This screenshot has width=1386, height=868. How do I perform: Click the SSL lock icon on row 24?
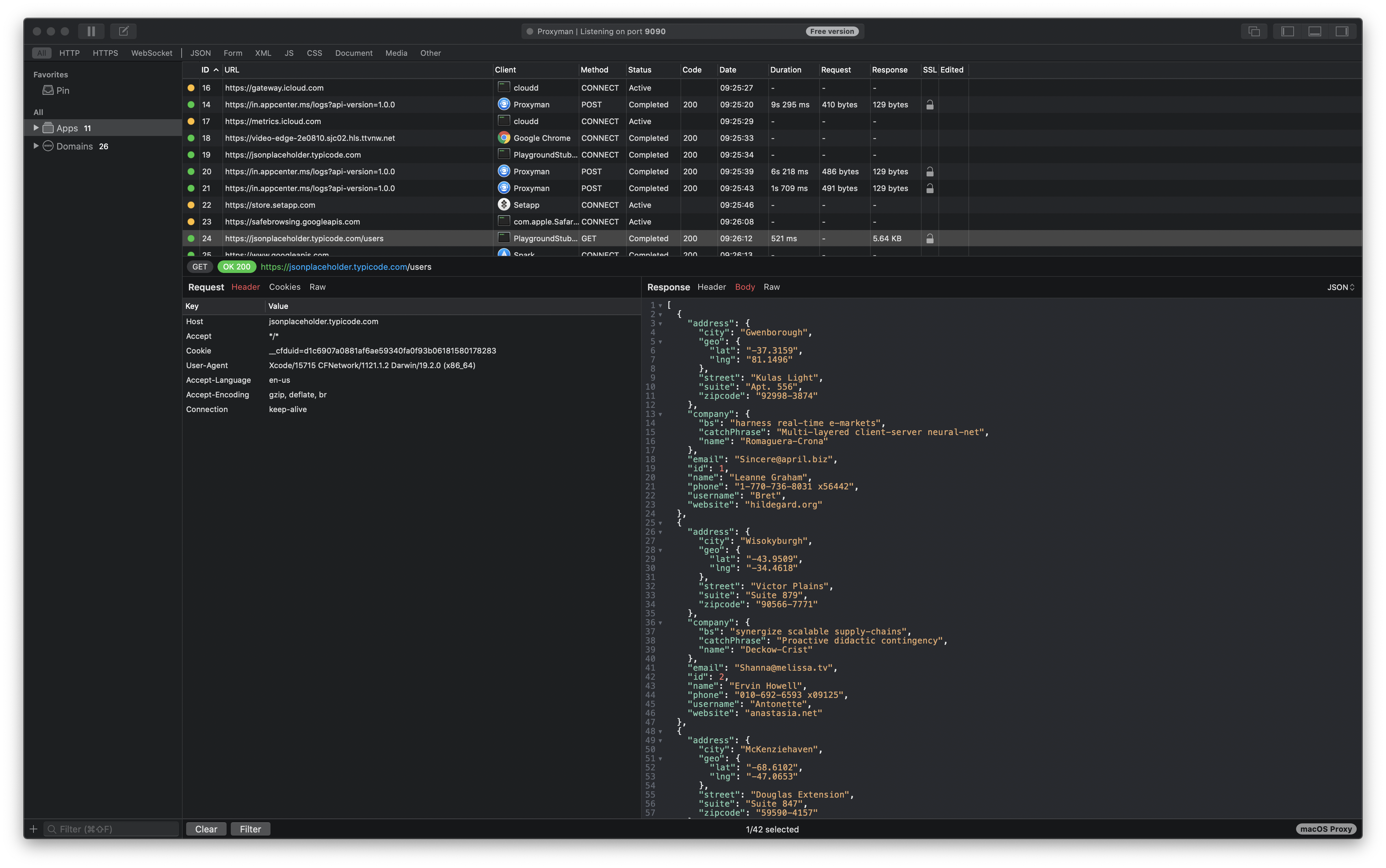(x=930, y=238)
